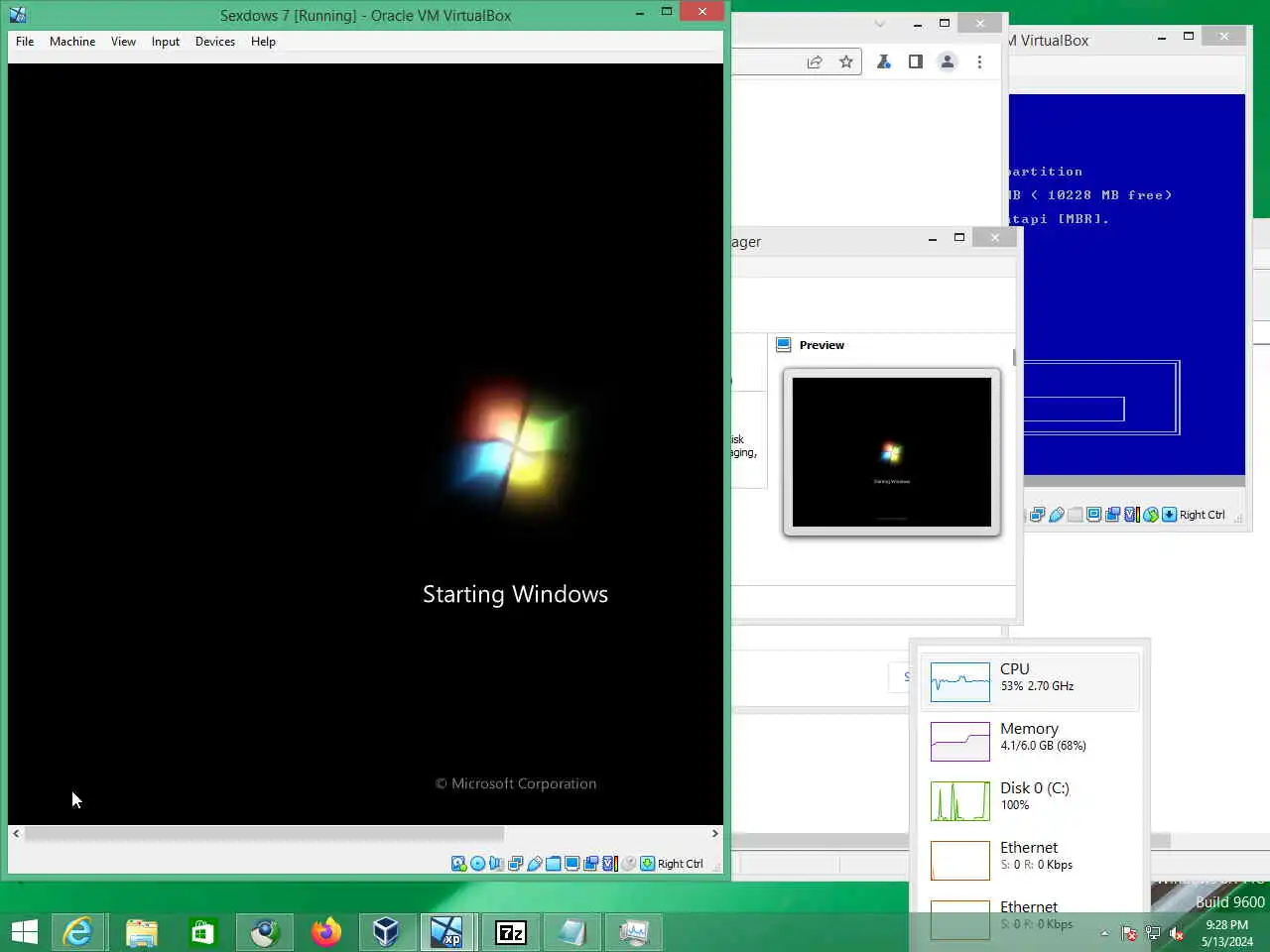Click the horizontal scrollbar thumb in Sexdows 7 window
Screen dimensions: 1270x952
[264, 834]
